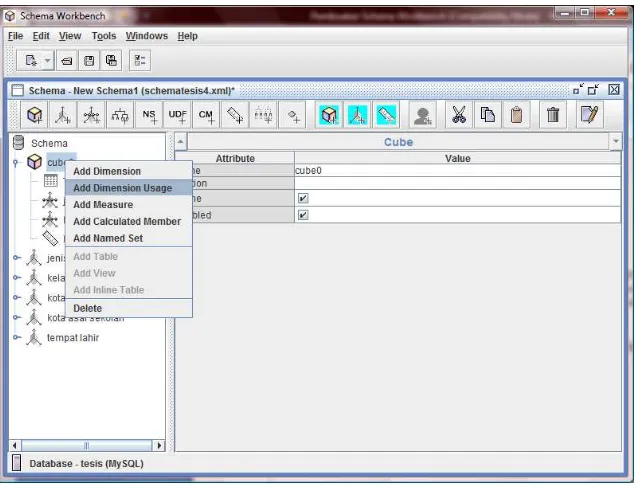Open the Windows menu
This screenshot has height=490, width=640.
pyautogui.click(x=147, y=36)
